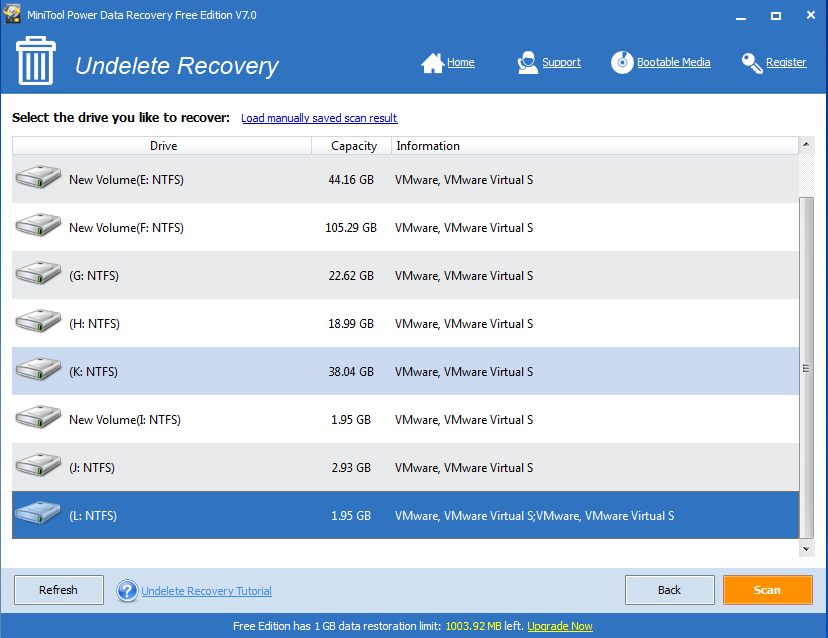Image resolution: width=828 pixels, height=638 pixels.
Task: Click the 38.04 GB capacity cell
Action: pyautogui.click(x=351, y=372)
